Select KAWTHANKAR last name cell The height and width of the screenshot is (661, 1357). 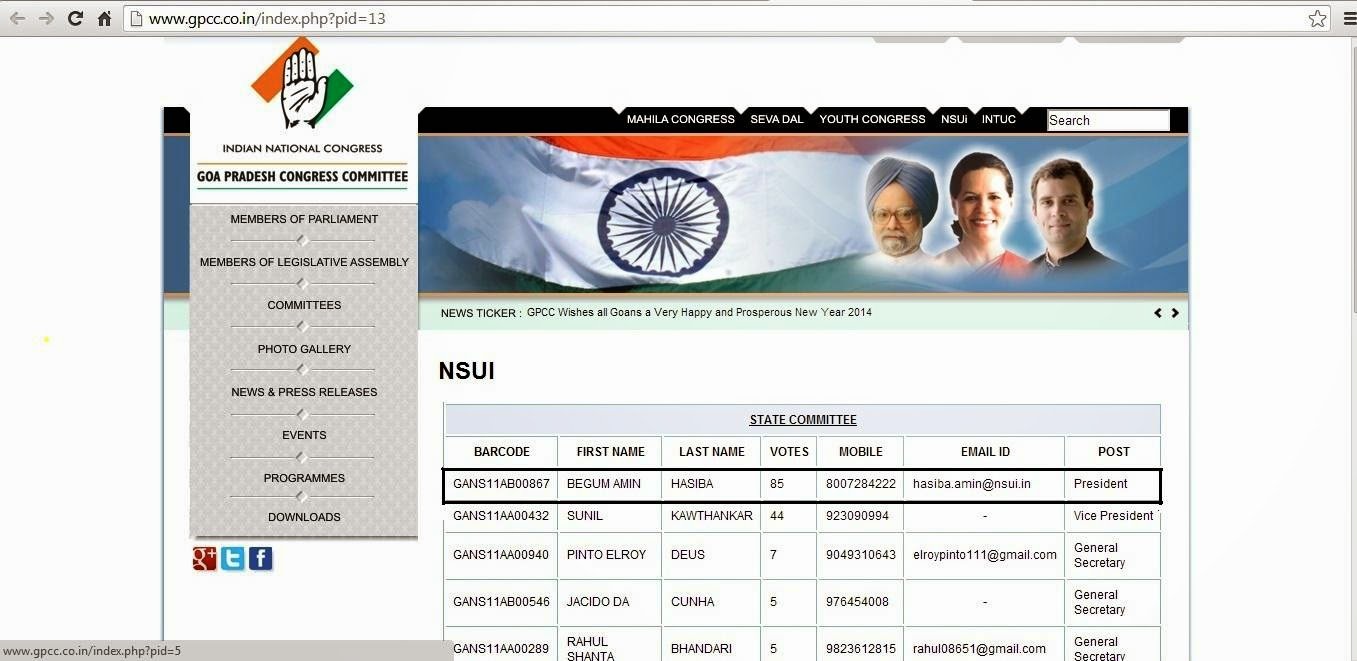point(712,516)
